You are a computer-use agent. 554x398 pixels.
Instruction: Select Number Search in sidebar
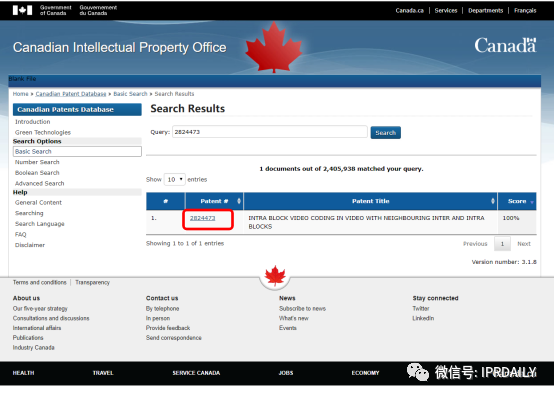[x=37, y=162]
